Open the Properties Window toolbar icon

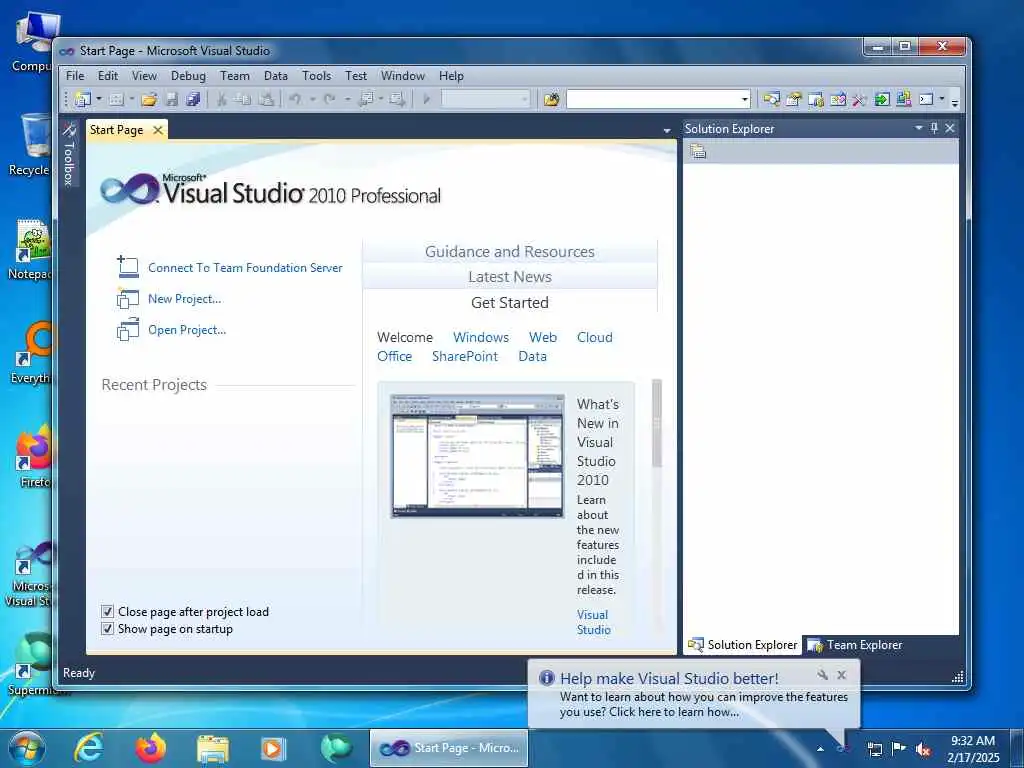tap(793, 99)
